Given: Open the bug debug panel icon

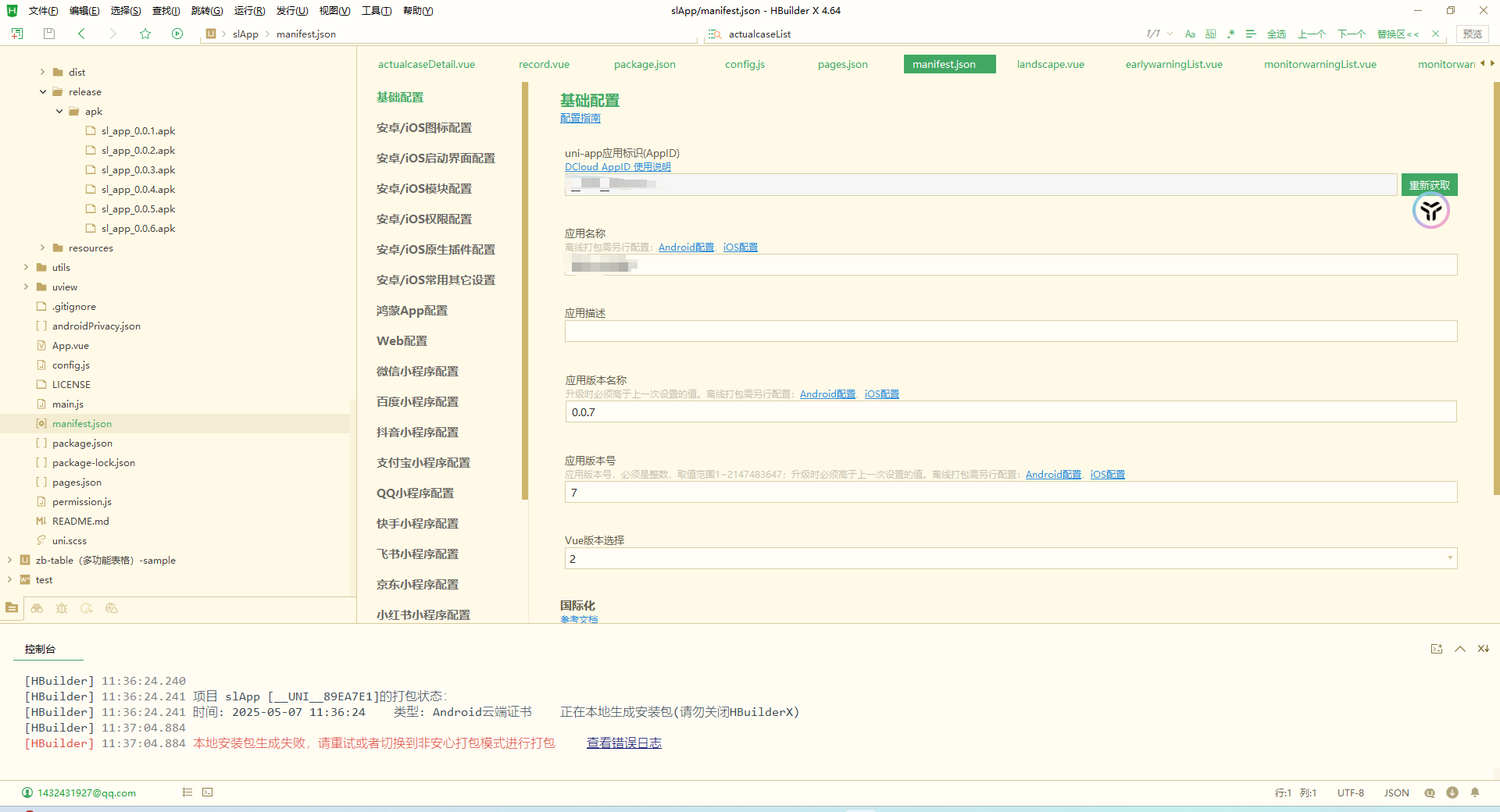Looking at the screenshot, I should coord(62,608).
